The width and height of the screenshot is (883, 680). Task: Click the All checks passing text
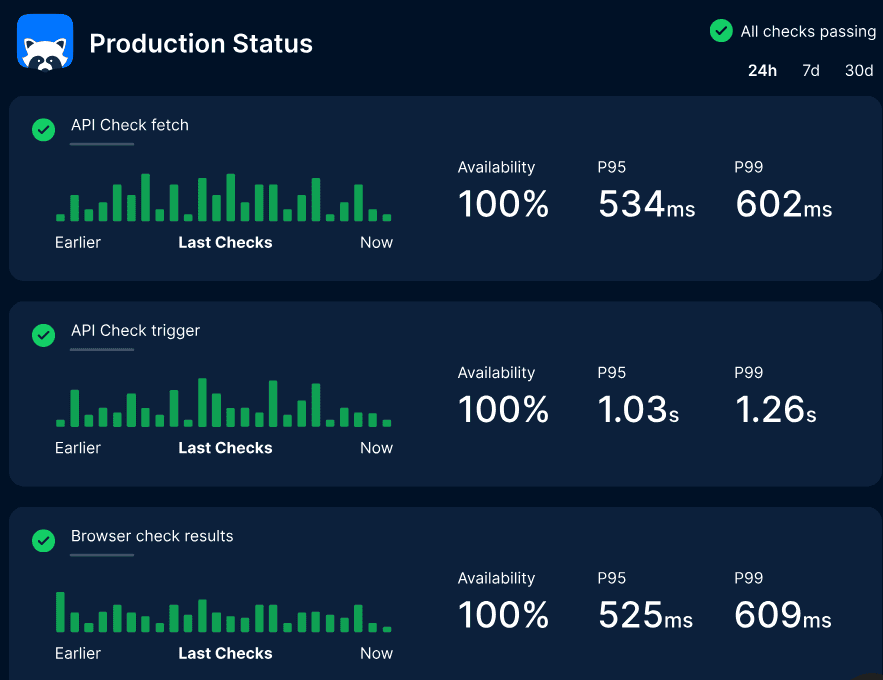808,32
